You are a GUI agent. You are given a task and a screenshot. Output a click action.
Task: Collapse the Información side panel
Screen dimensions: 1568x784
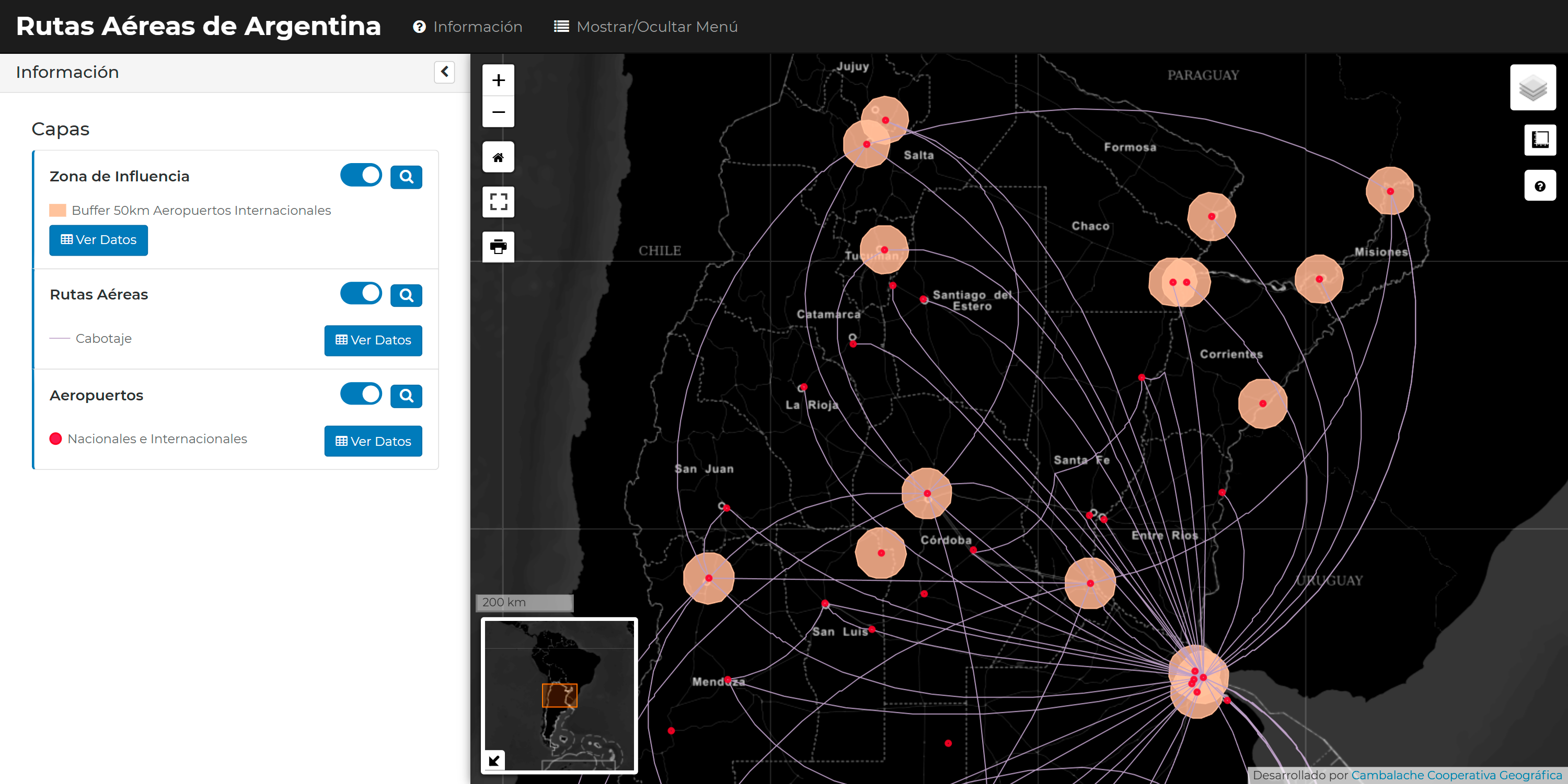(444, 72)
